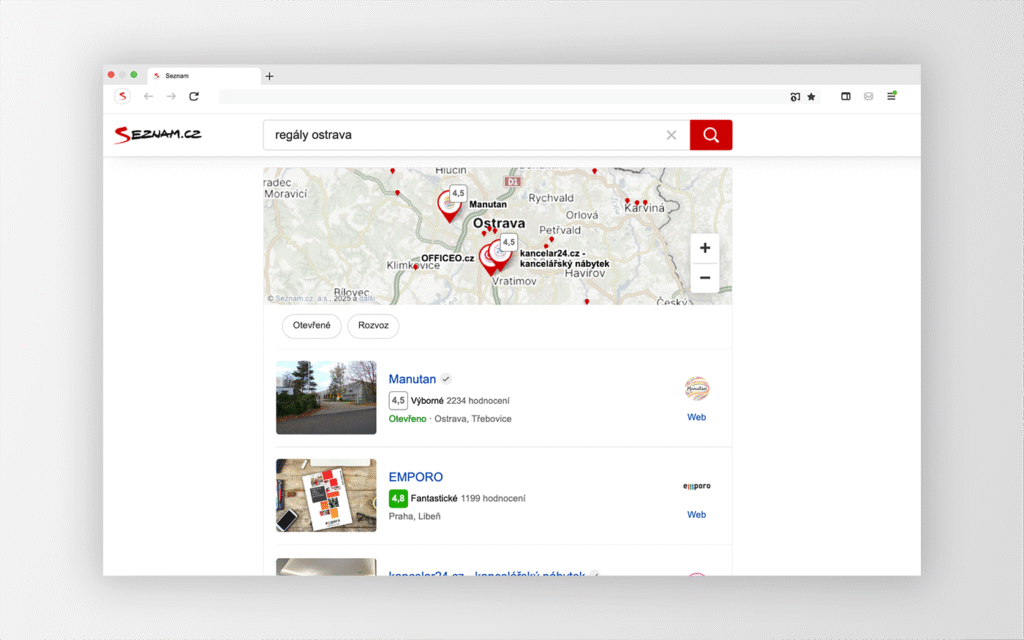Viewport: 1024px width, 640px height.
Task: Click into the 'regály ostrava' search field
Action: pos(465,135)
